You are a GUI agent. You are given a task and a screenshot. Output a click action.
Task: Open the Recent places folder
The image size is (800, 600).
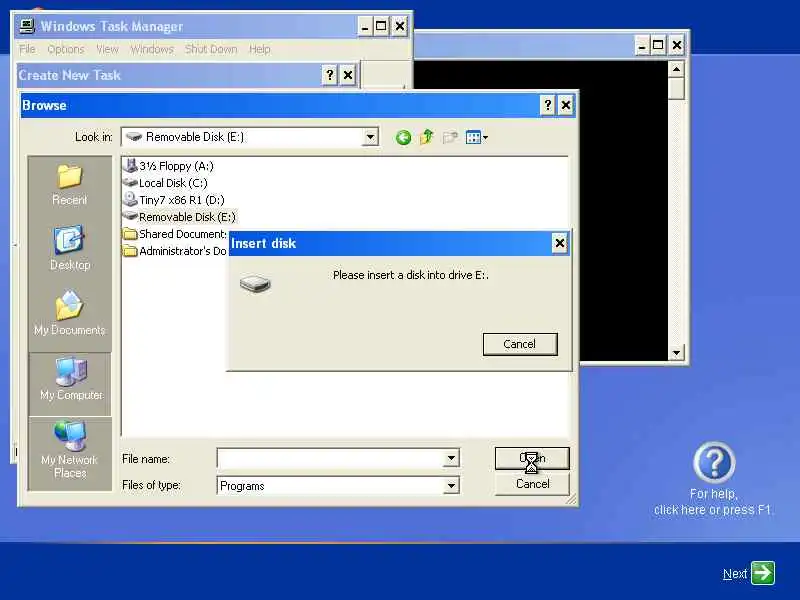[70, 185]
